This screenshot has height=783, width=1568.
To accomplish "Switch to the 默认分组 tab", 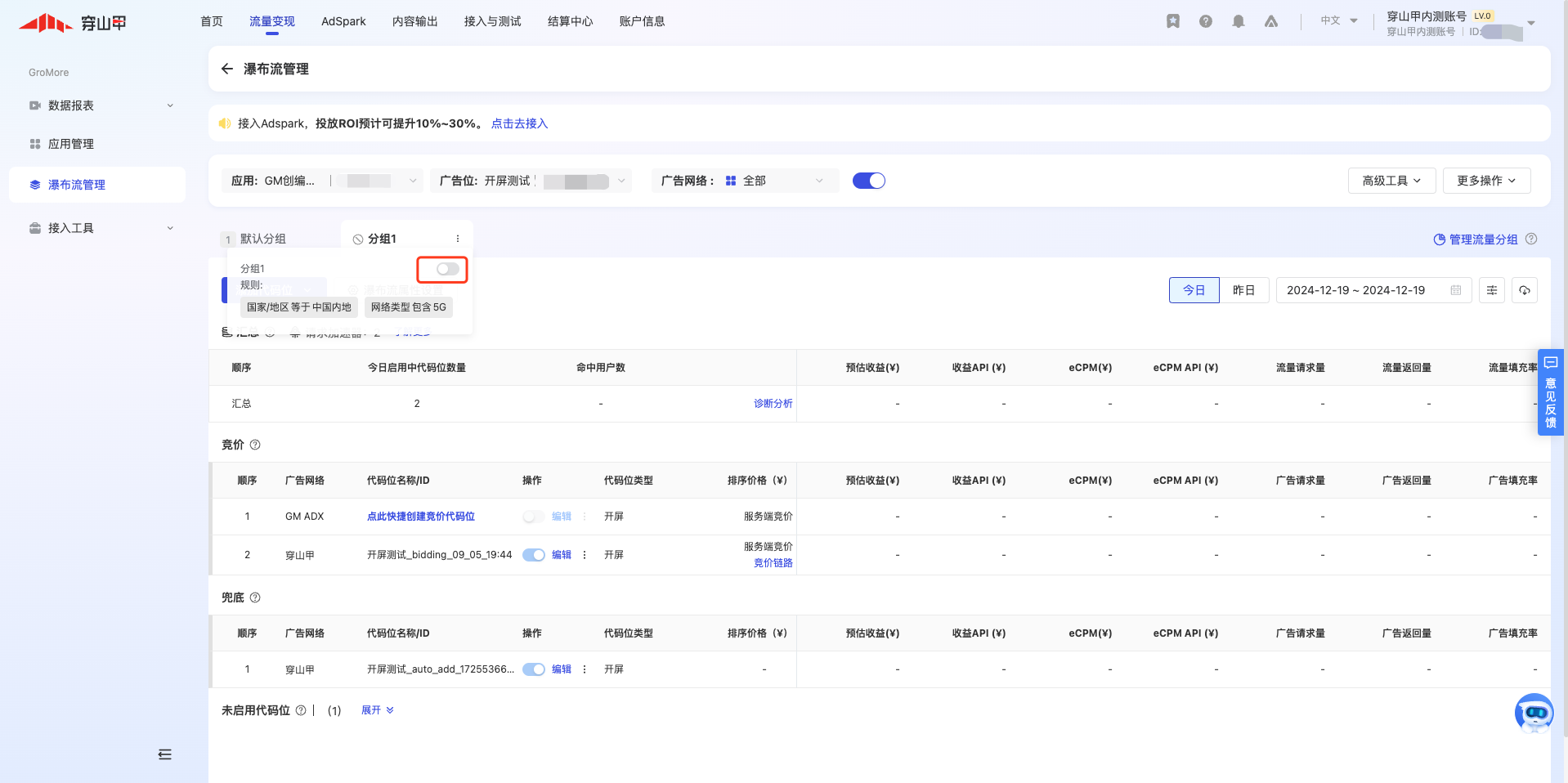I will 253,239.
